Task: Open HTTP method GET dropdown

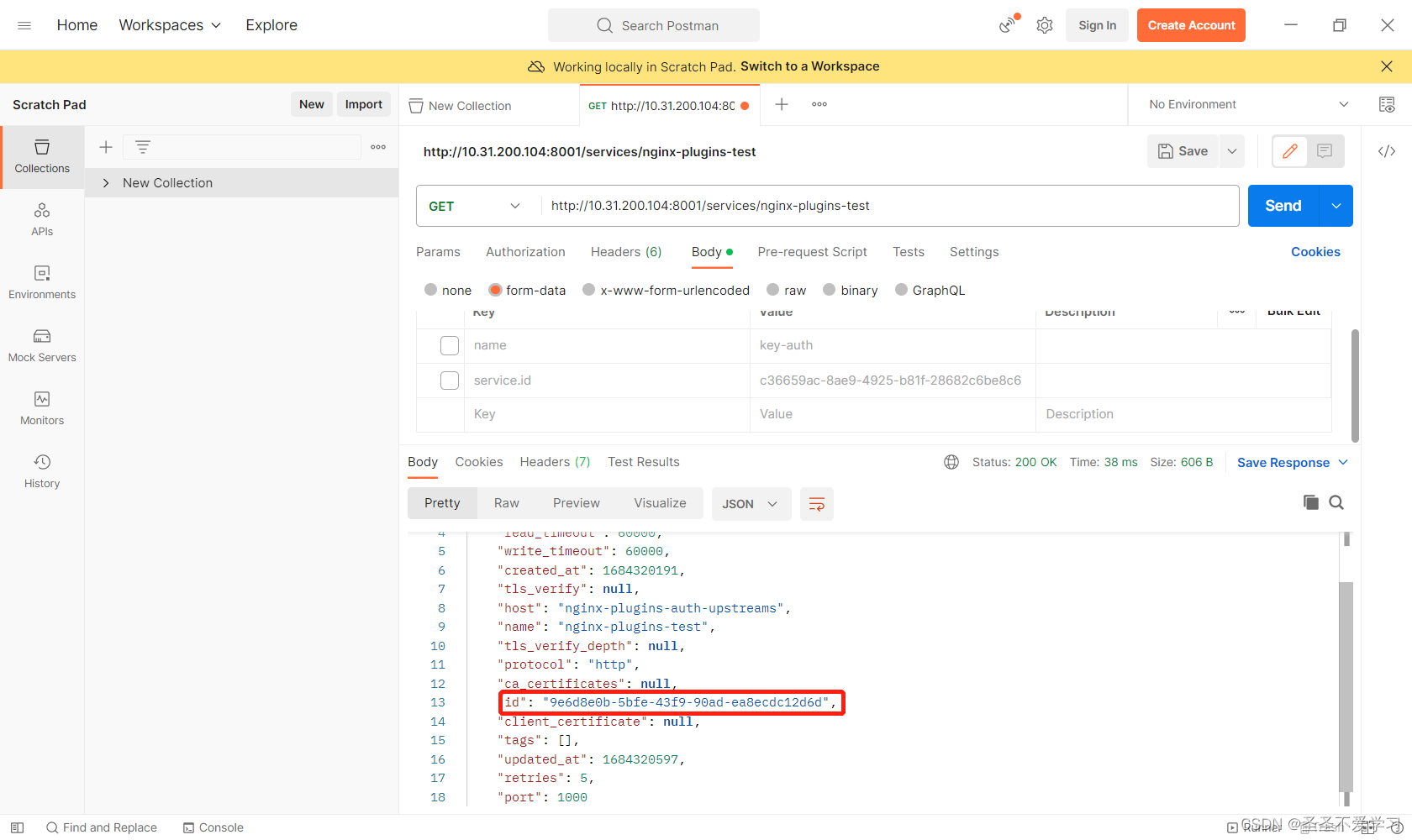Action: point(475,206)
